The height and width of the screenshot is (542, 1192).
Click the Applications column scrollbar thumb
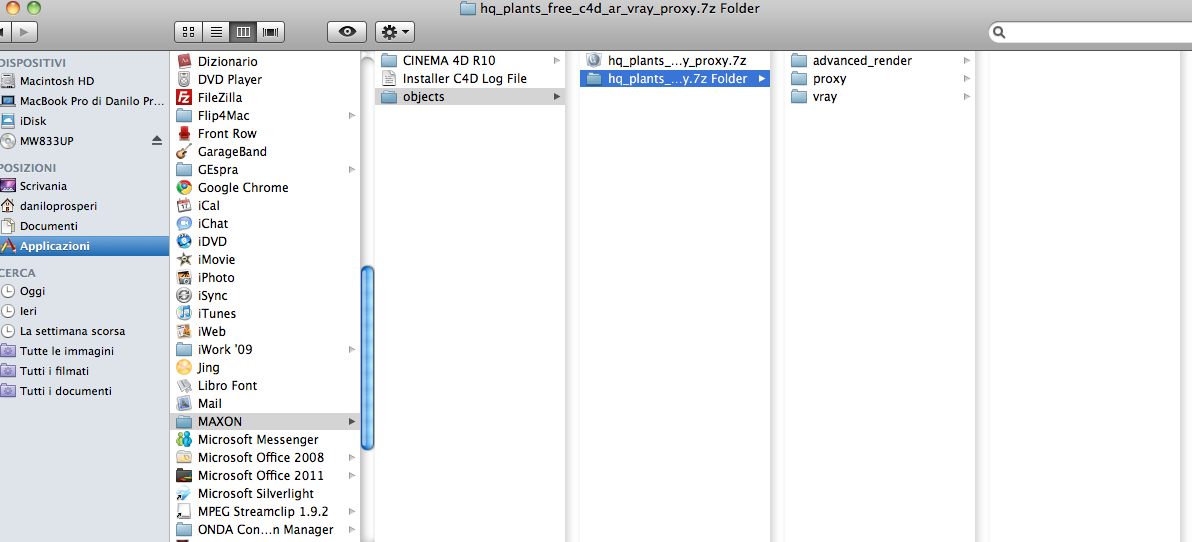pos(367,357)
